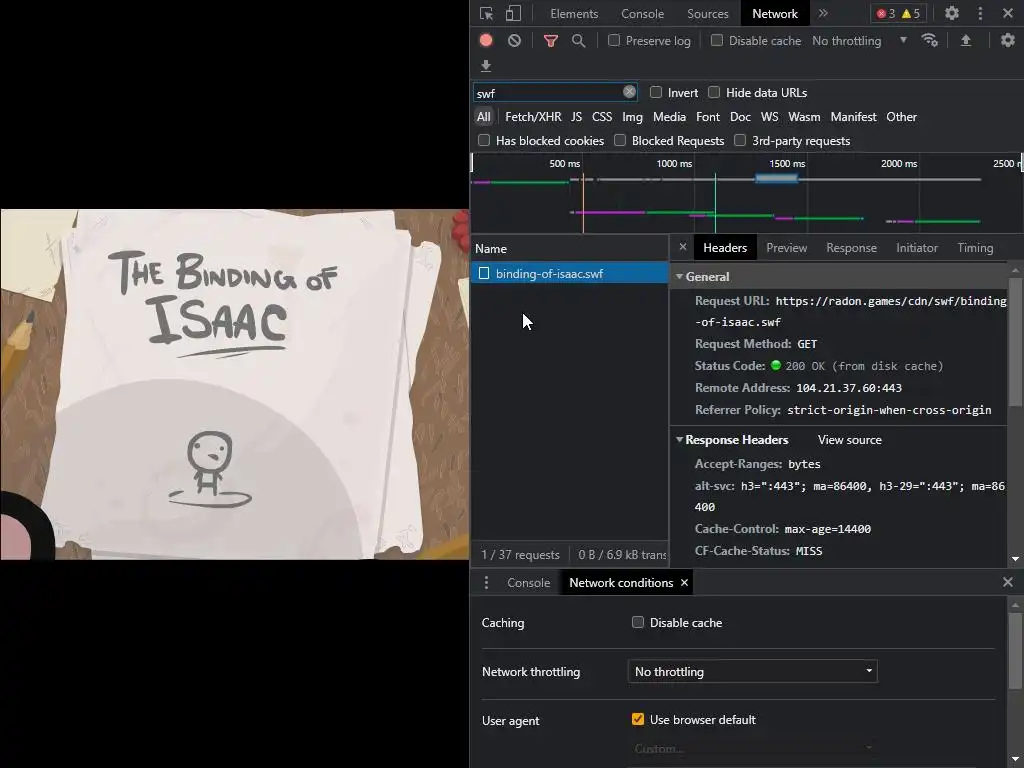Open the drawer three-dot menu

coord(486,583)
